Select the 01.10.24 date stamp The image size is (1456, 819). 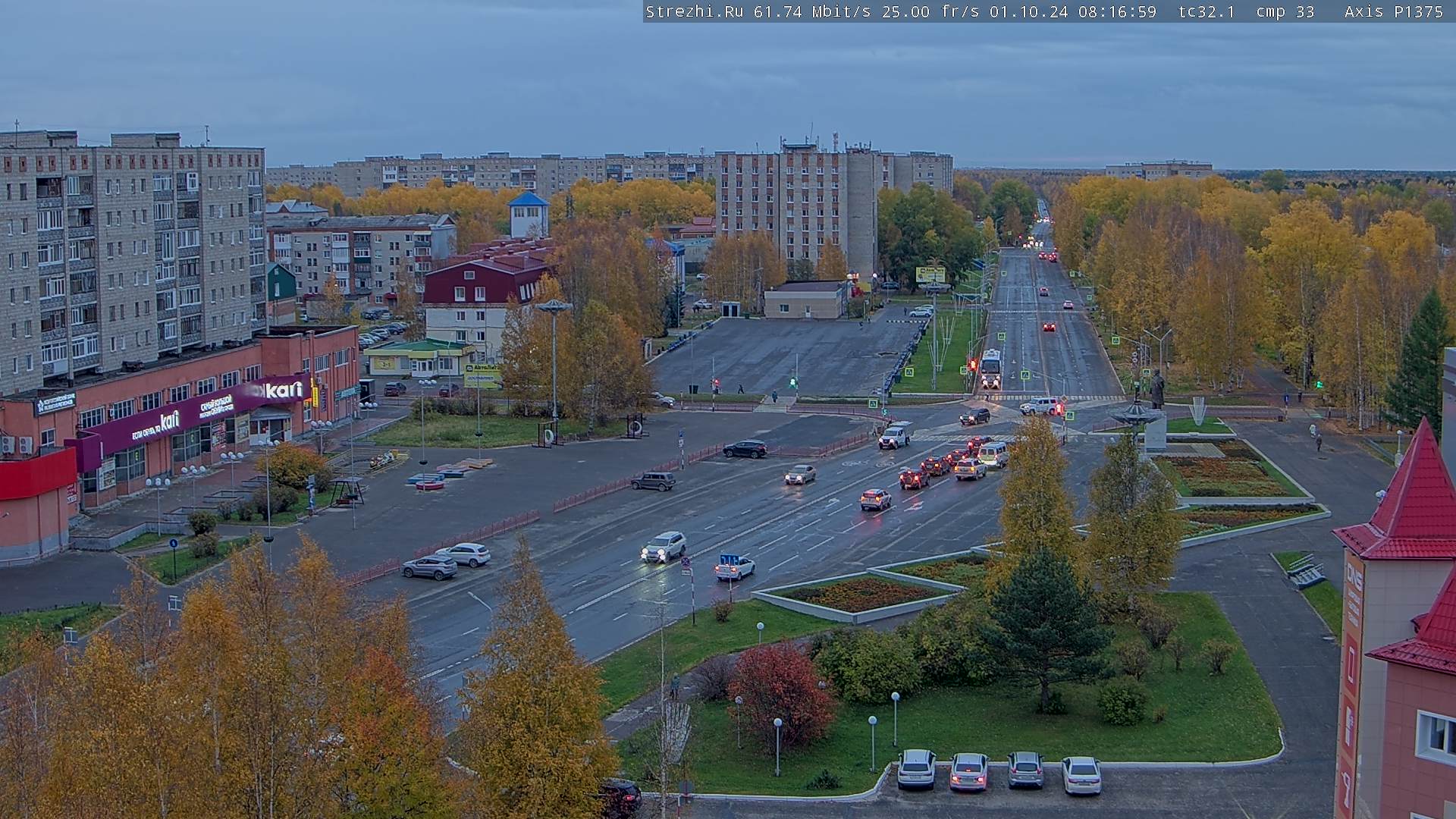1029,11
